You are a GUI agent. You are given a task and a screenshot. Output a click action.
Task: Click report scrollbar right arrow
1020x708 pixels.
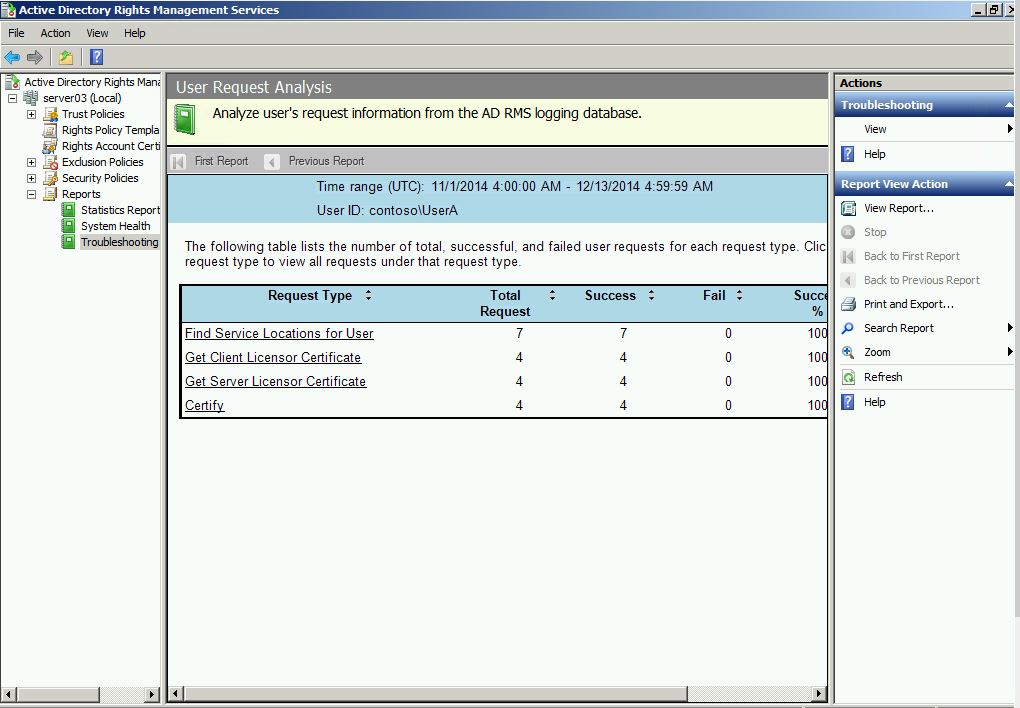[820, 694]
